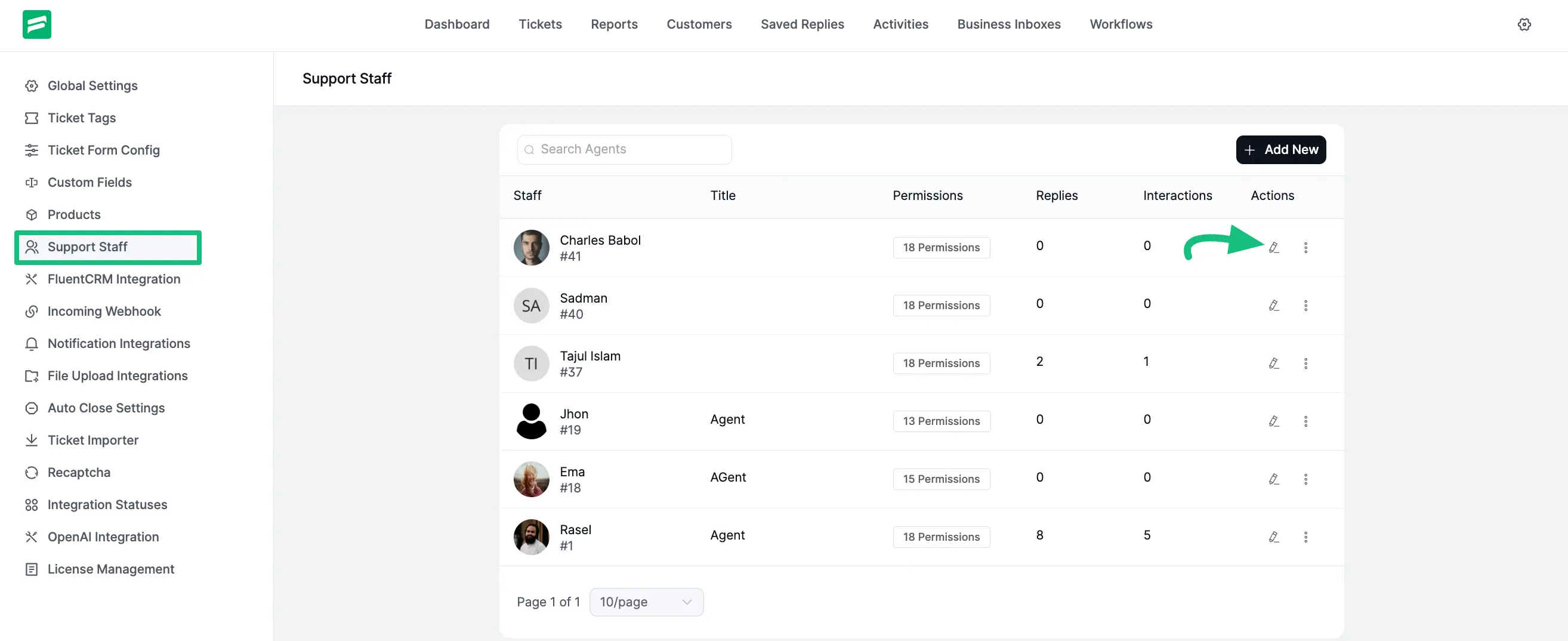View Jhon's 13 Permissions badge
The image size is (1568, 641).
940,421
